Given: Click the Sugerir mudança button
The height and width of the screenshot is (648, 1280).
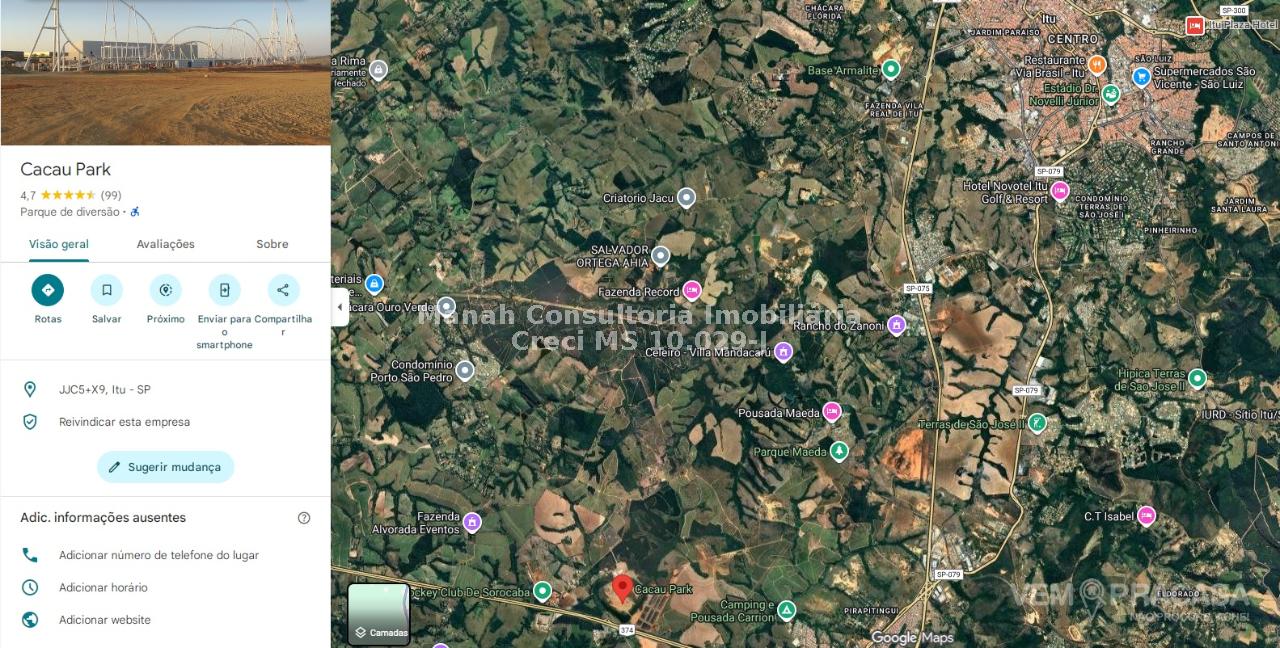Looking at the screenshot, I should tap(165, 467).
